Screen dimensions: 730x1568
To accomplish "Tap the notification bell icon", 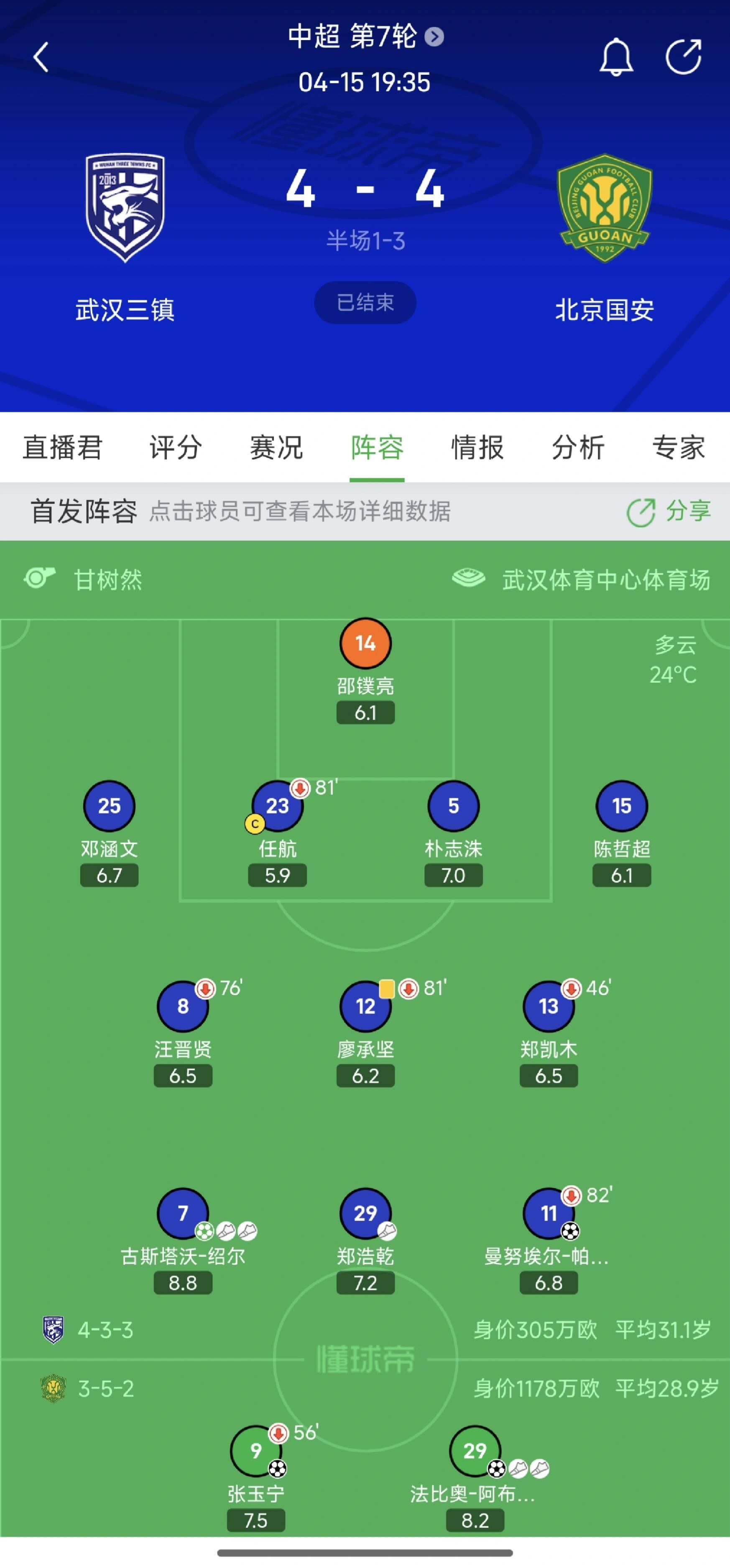I will click(616, 57).
